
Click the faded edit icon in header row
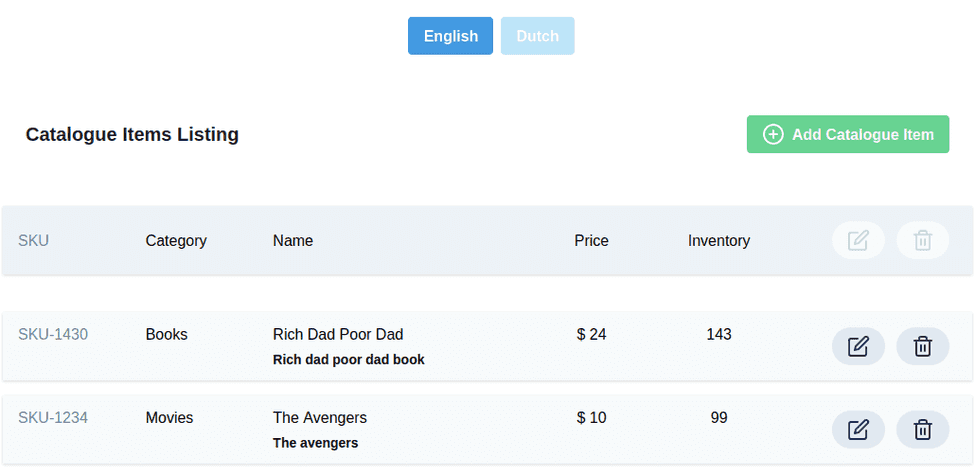pos(858,240)
